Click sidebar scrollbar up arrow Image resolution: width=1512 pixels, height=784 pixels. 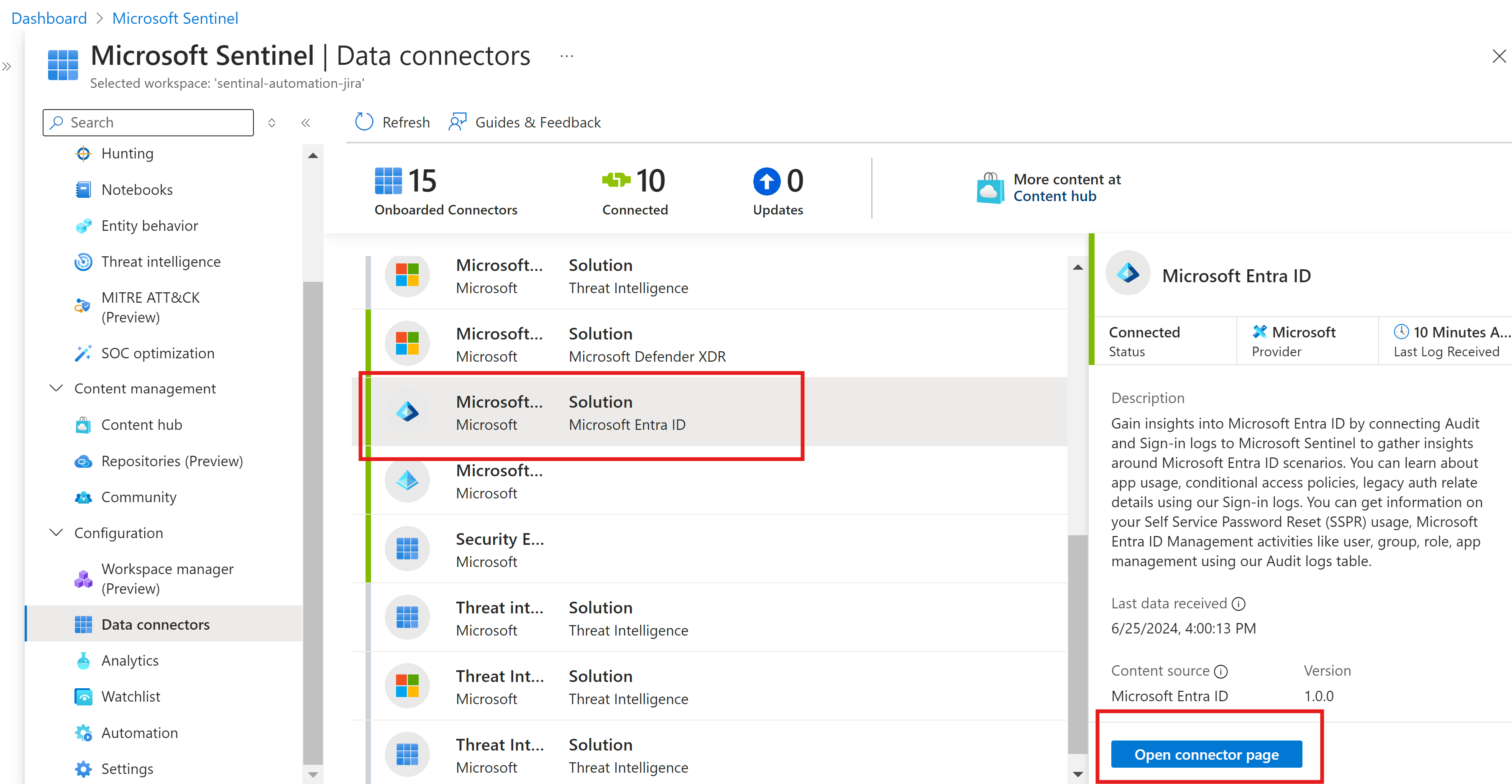coord(313,156)
